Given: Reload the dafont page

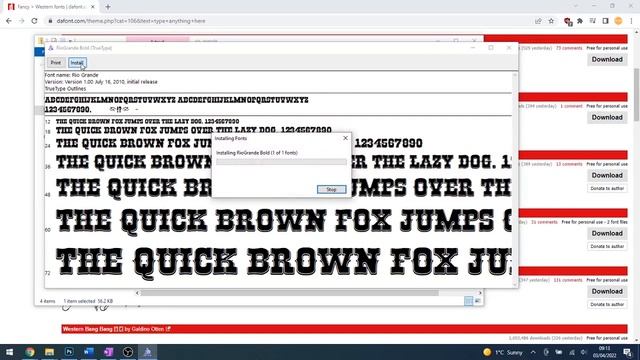Looking at the screenshot, I should (34, 21).
